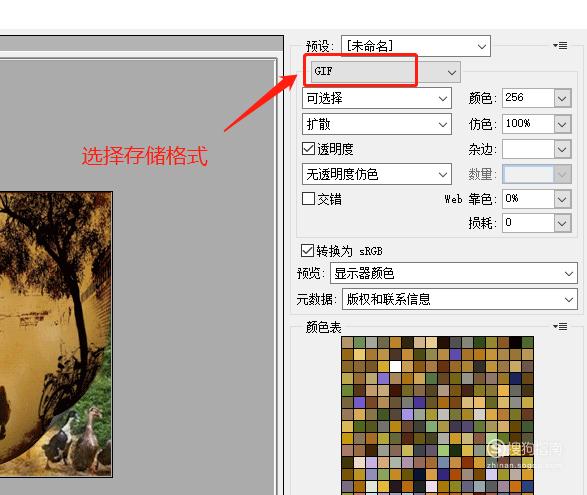Click the 仿色 value field showing 100%

528,124
